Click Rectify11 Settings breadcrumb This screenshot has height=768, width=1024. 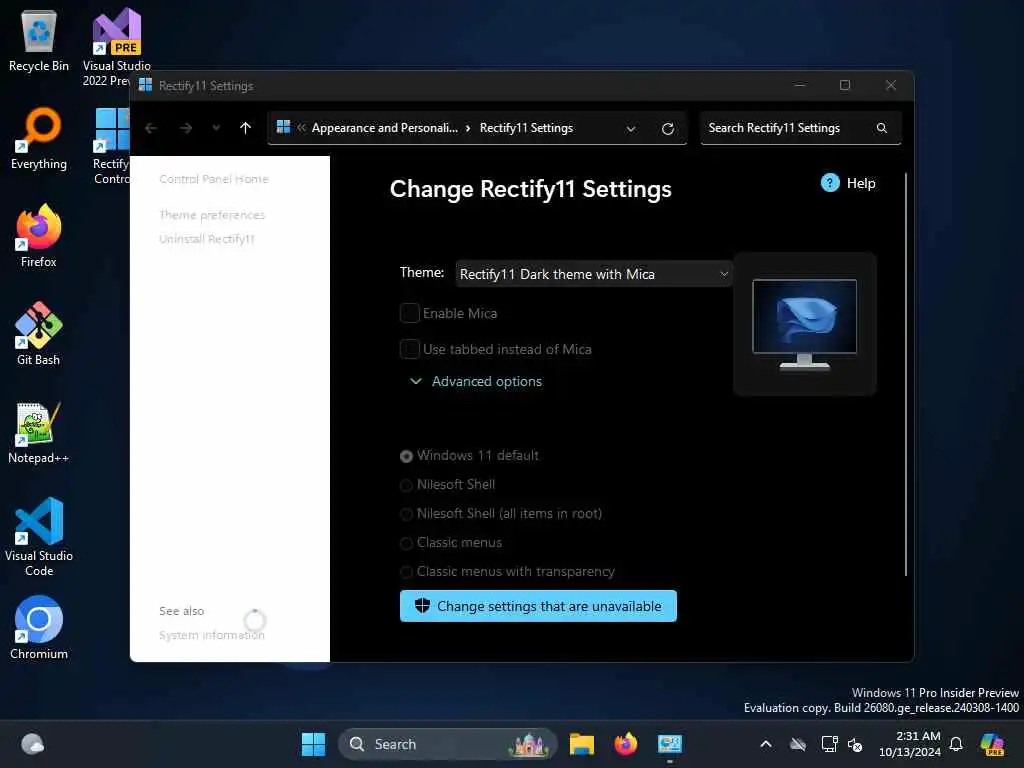(526, 128)
